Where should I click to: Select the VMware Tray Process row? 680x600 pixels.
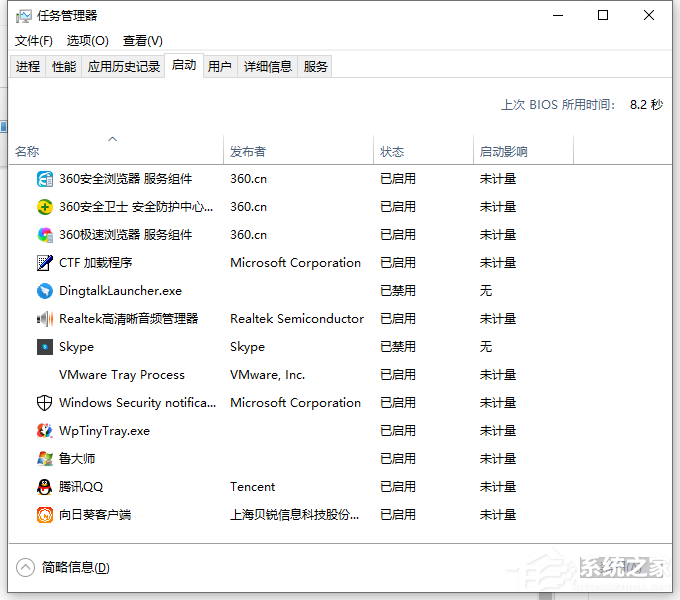pyautogui.click(x=122, y=375)
